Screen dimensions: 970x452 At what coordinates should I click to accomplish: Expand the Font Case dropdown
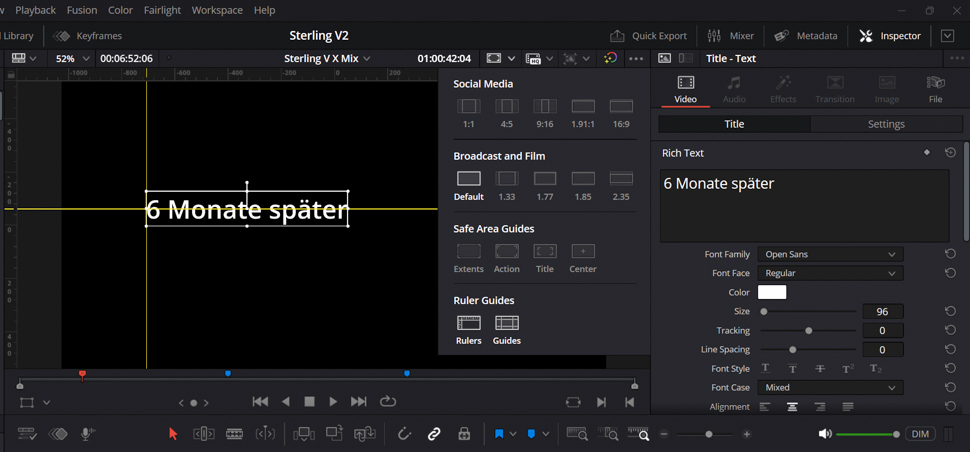tap(829, 388)
